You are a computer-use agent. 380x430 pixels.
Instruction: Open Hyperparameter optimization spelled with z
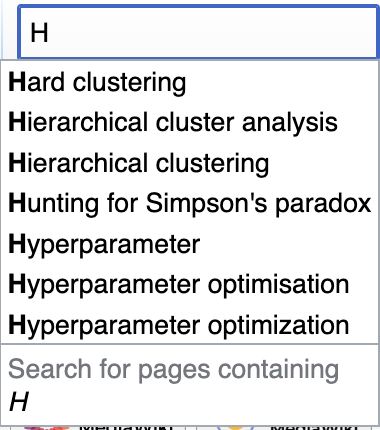(x=190, y=325)
